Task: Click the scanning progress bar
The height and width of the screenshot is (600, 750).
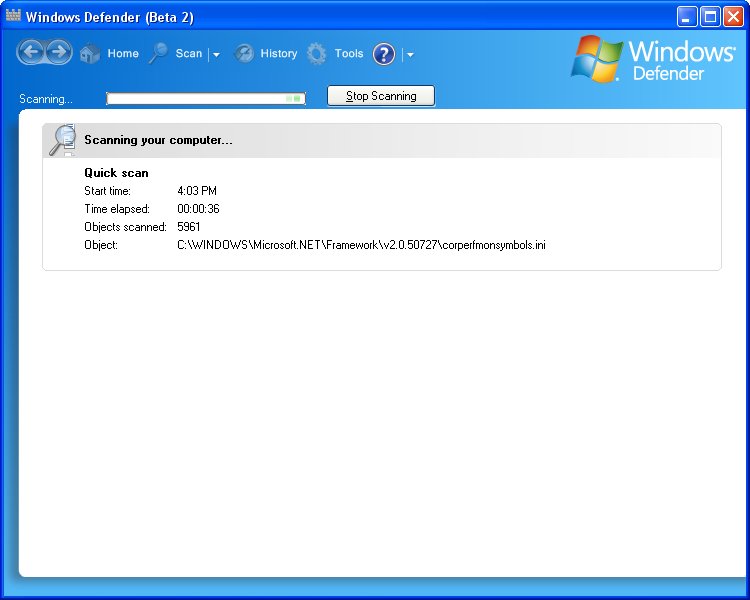Action: pyautogui.click(x=206, y=99)
